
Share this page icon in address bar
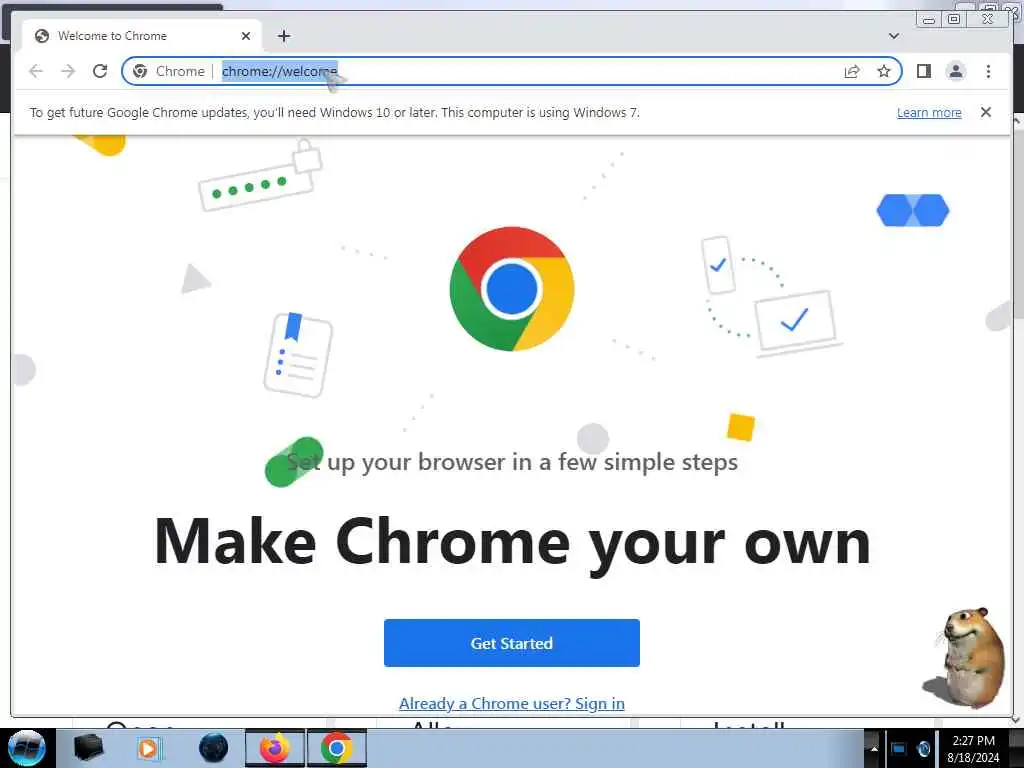tap(852, 71)
